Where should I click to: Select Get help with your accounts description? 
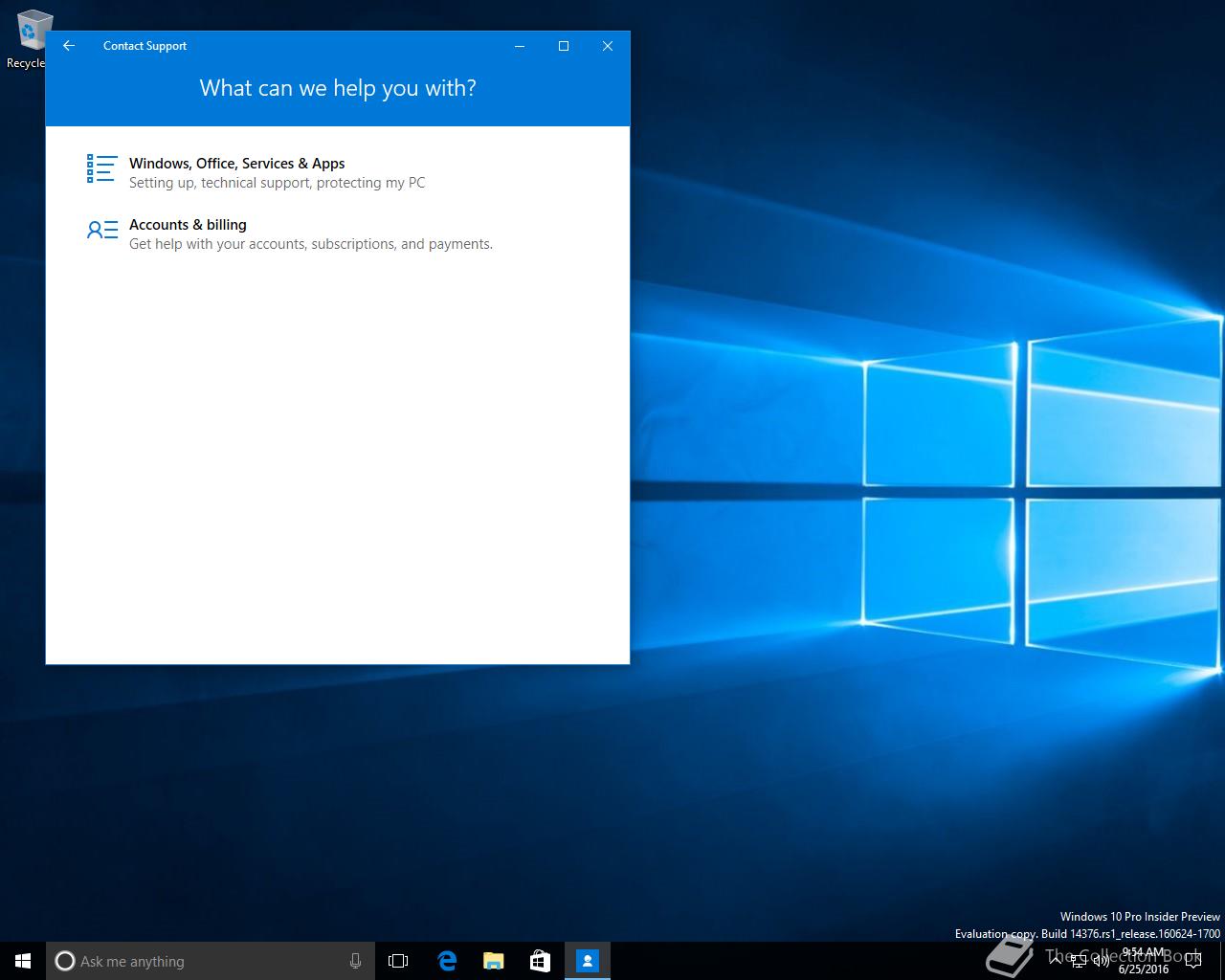pyautogui.click(x=311, y=244)
